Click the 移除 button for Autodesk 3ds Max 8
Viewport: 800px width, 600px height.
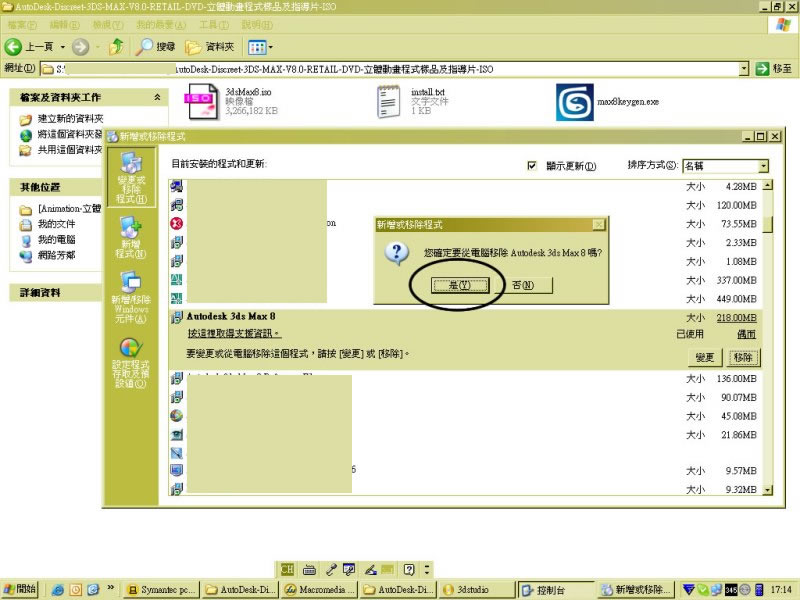[743, 358]
